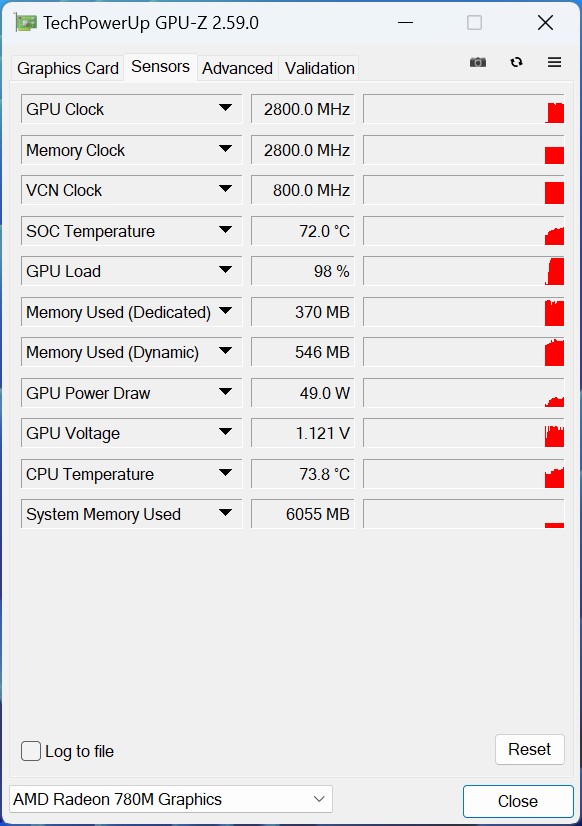Click the GPU Voltage value field

tap(302, 433)
